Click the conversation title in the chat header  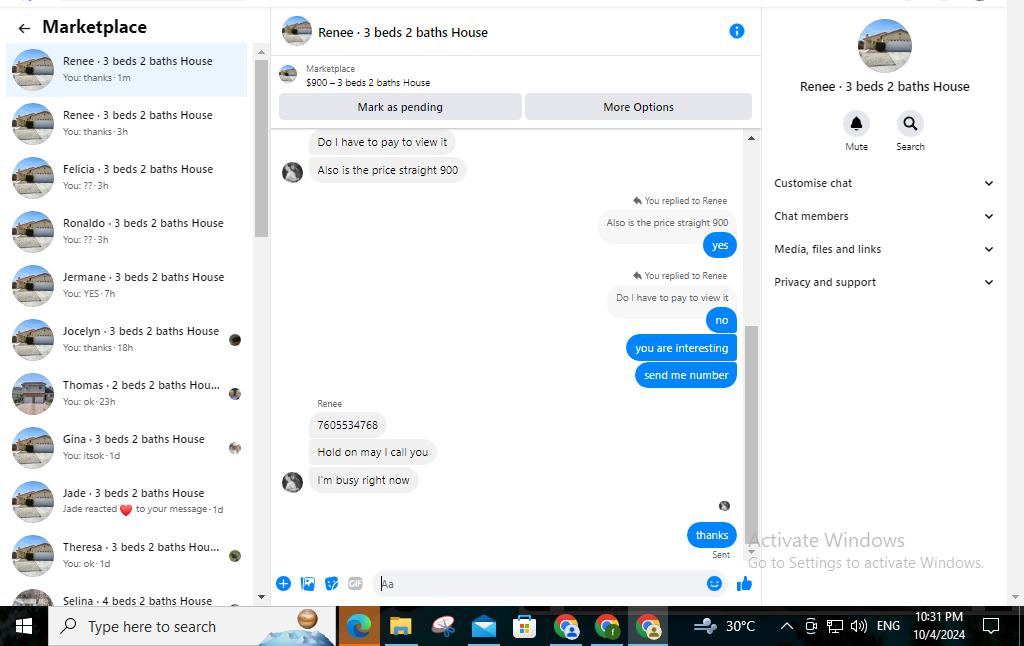[x=402, y=33]
